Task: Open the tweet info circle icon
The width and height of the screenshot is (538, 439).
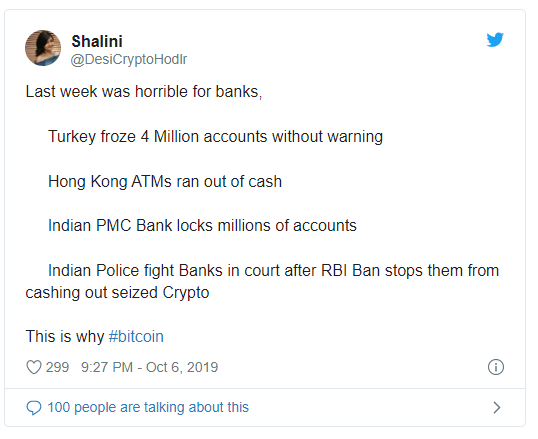Action: (x=496, y=367)
